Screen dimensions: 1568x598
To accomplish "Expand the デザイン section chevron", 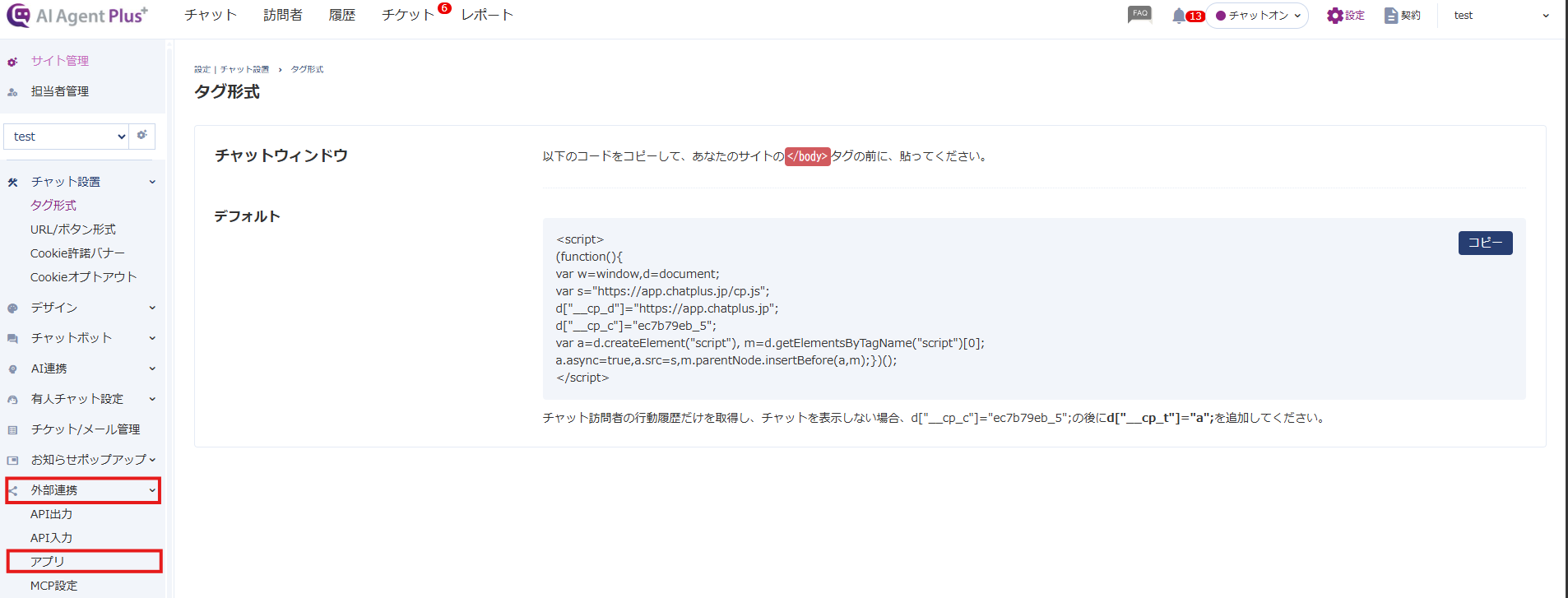I will click(x=152, y=308).
